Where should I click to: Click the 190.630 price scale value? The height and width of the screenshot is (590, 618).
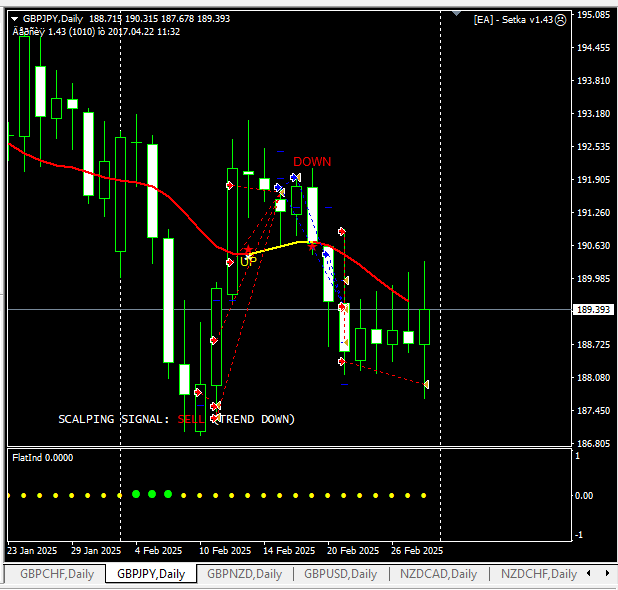pyautogui.click(x=593, y=246)
